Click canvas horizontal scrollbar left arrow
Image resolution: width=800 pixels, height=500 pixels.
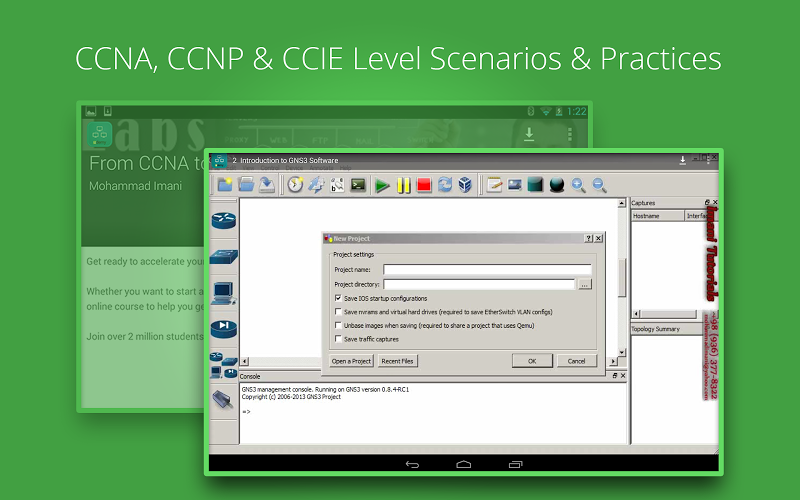[x=245, y=361]
